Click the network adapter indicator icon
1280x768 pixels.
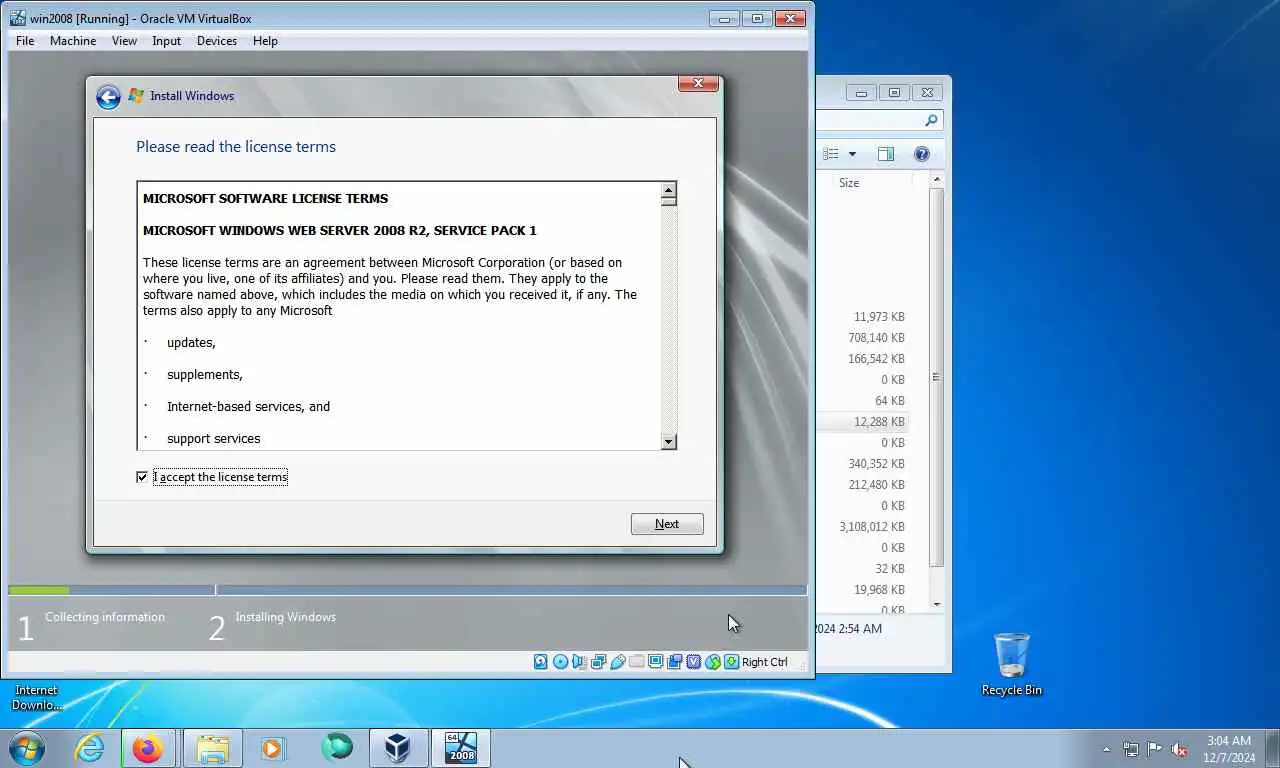(598, 661)
